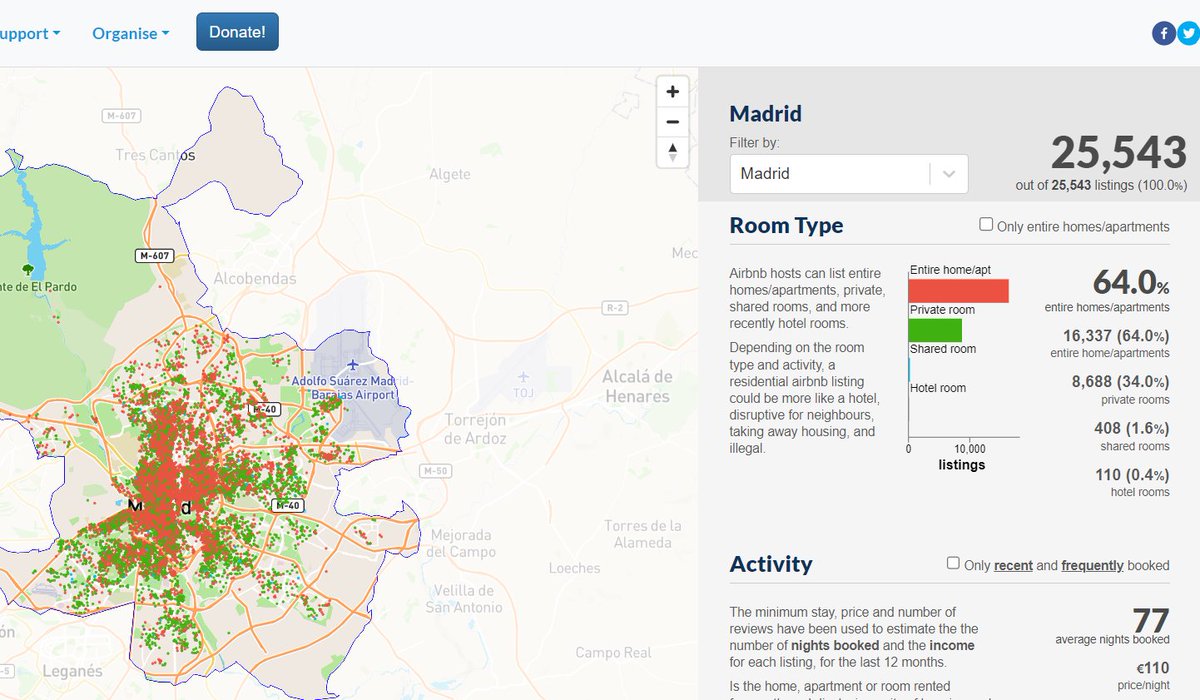Click the TOJ airfield marker on the map

(x=523, y=379)
